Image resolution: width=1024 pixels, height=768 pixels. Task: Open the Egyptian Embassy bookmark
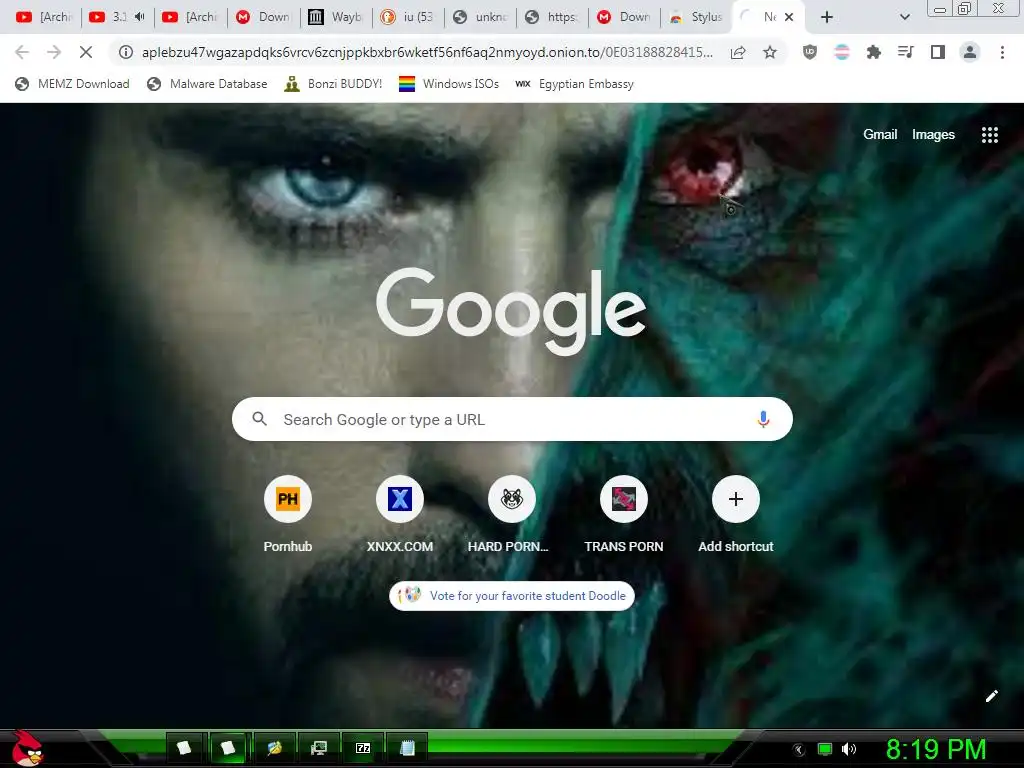tap(575, 84)
